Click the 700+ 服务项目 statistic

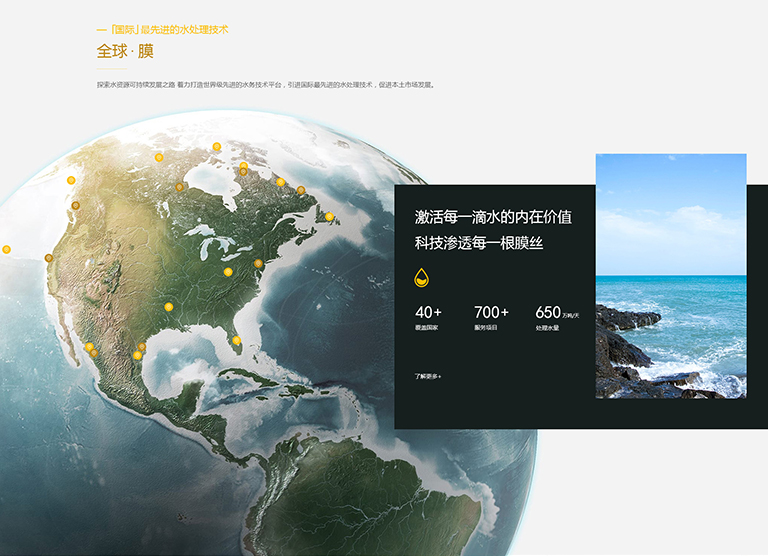click(x=491, y=318)
